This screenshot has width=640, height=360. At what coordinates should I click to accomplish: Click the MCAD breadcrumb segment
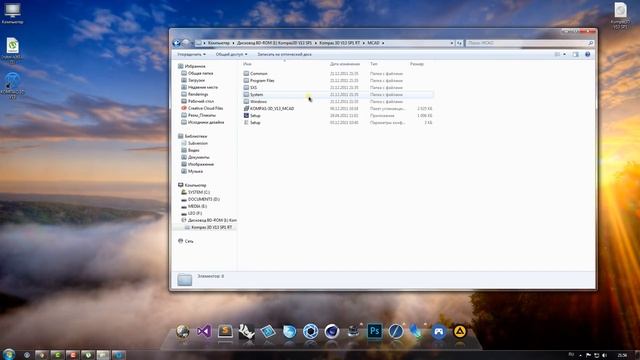coord(373,43)
